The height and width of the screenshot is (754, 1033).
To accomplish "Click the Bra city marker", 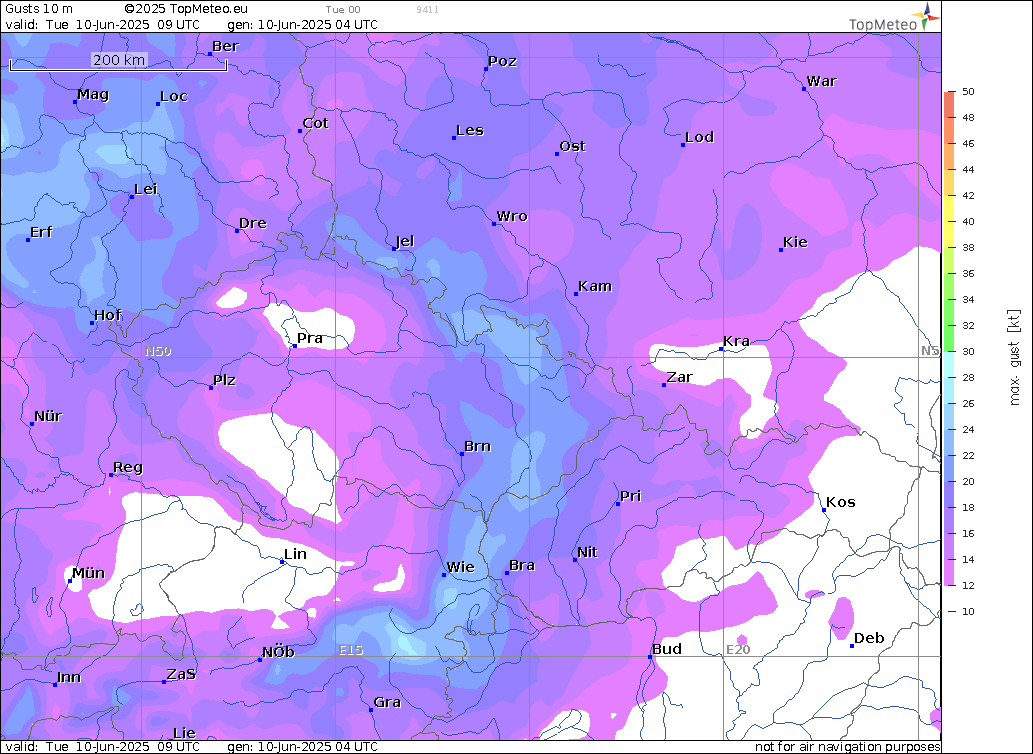I will coord(507,573).
